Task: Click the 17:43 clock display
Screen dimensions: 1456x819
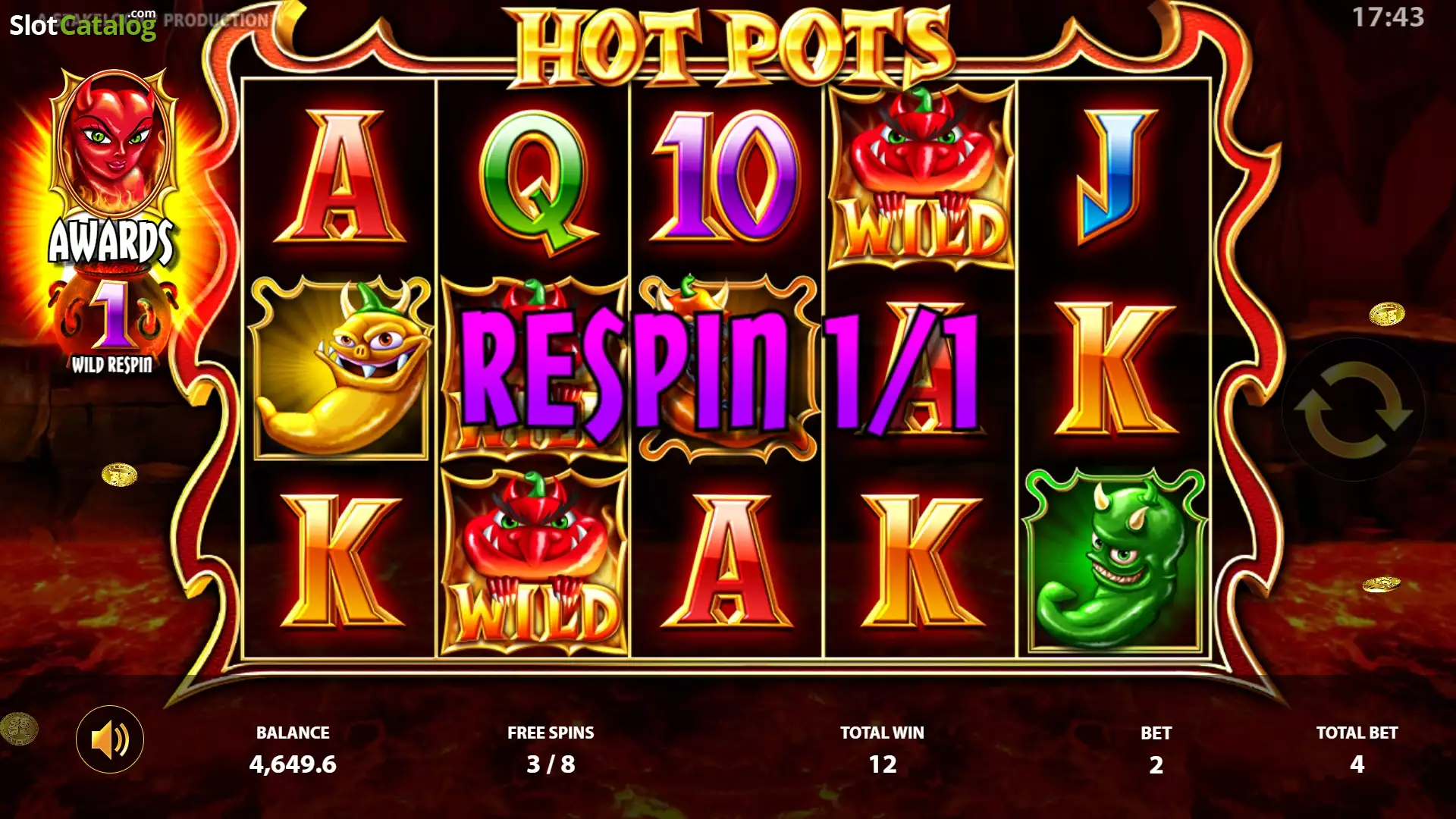Action: pyautogui.click(x=1388, y=17)
